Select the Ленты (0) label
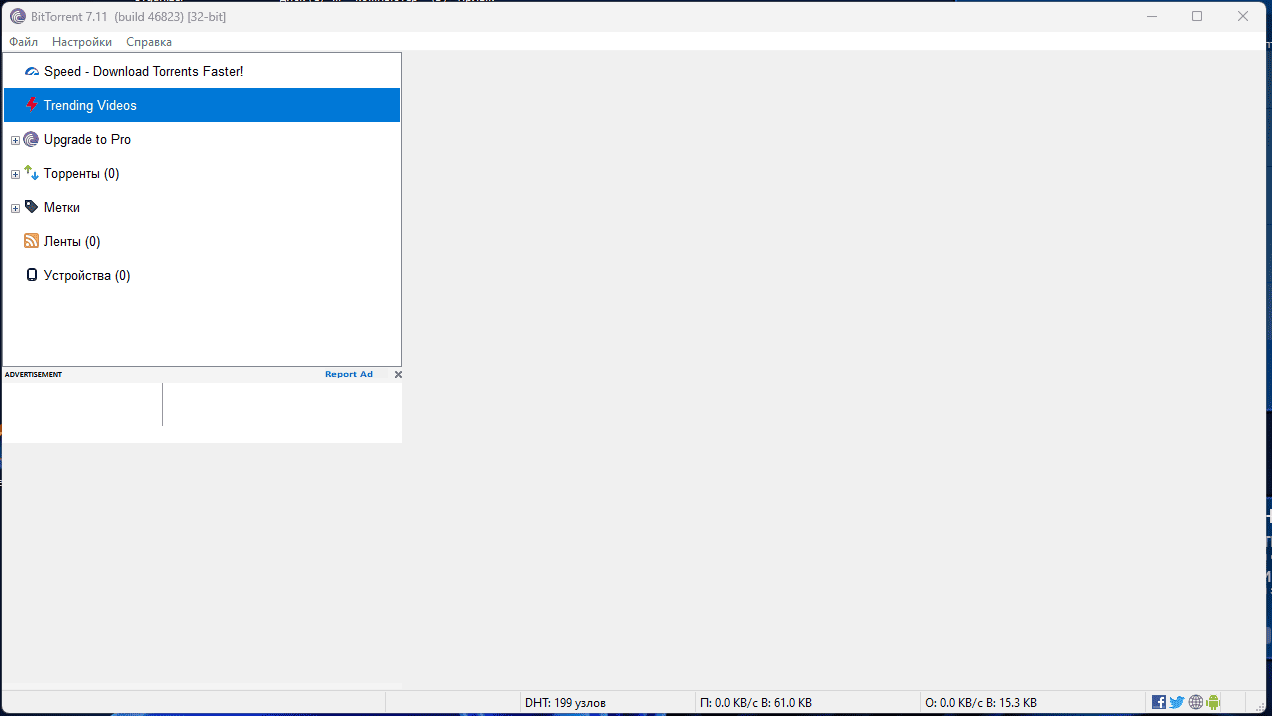The height and width of the screenshot is (716, 1272). point(72,241)
